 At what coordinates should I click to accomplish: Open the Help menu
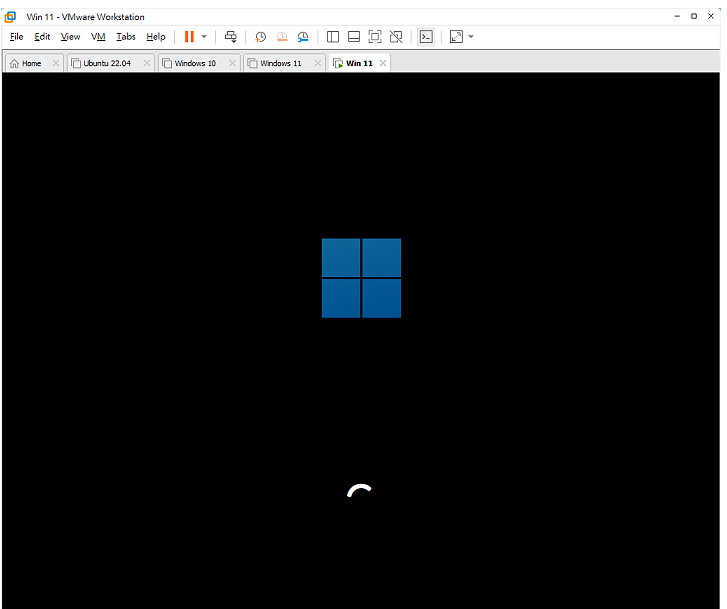pos(156,37)
